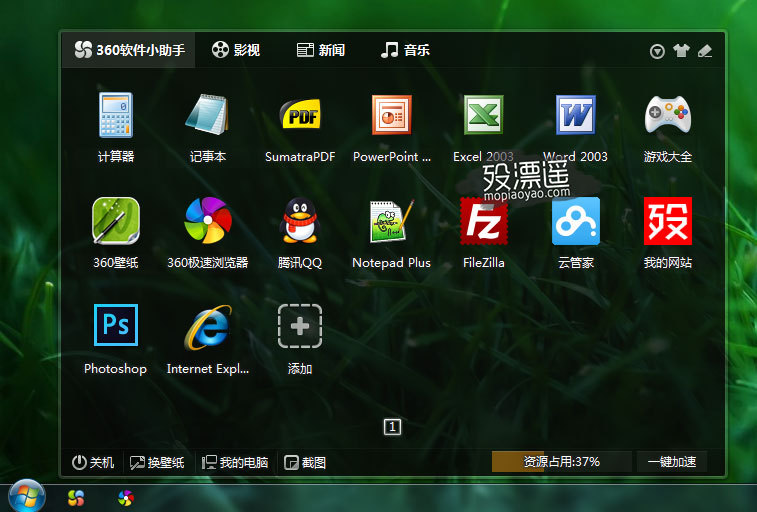This screenshot has height=512, width=757.
Task: Open the 计算器 calculator app
Action: click(x=116, y=115)
